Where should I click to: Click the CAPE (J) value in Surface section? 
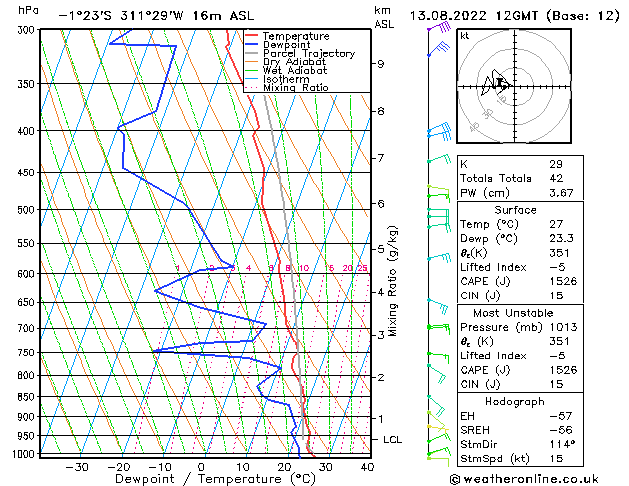563,281
